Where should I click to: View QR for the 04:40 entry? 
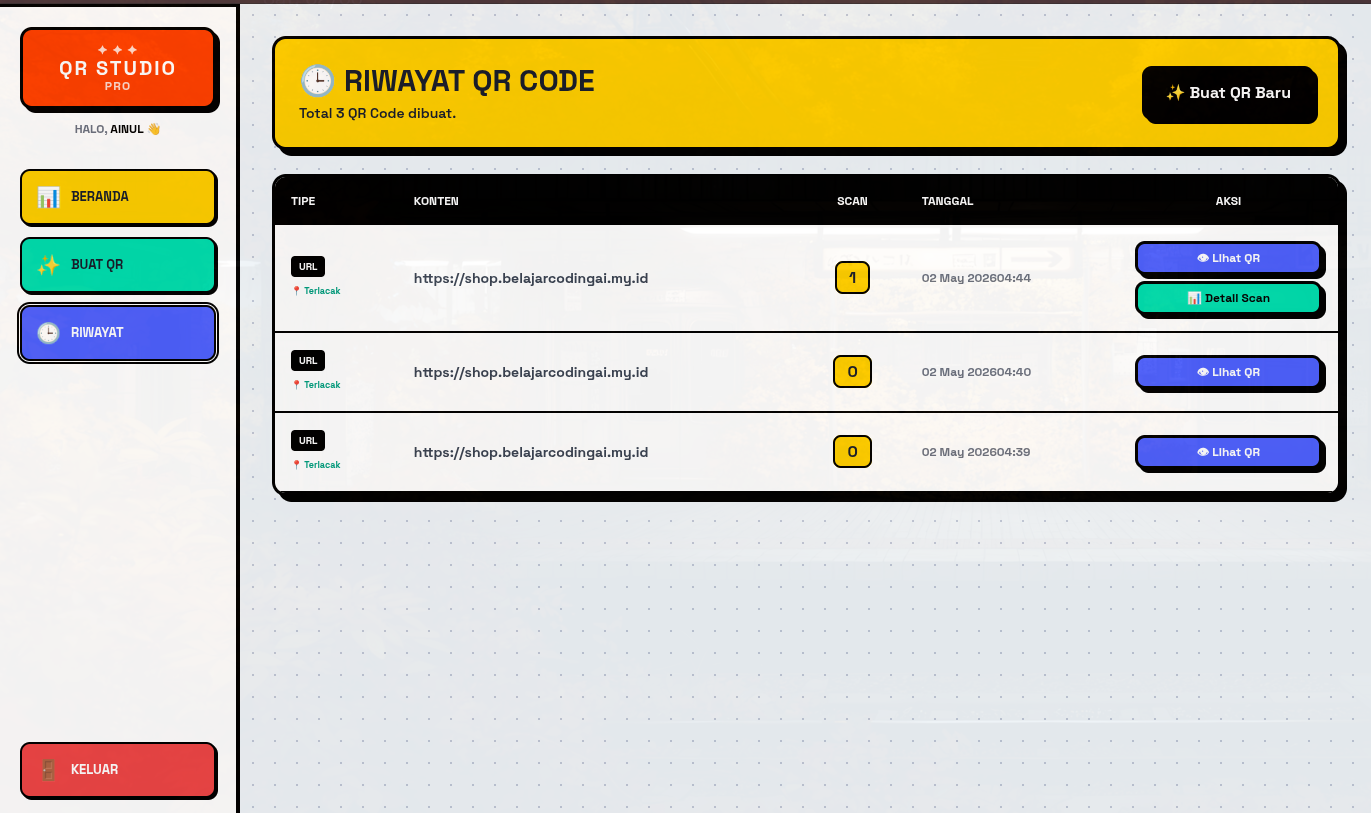(1228, 372)
